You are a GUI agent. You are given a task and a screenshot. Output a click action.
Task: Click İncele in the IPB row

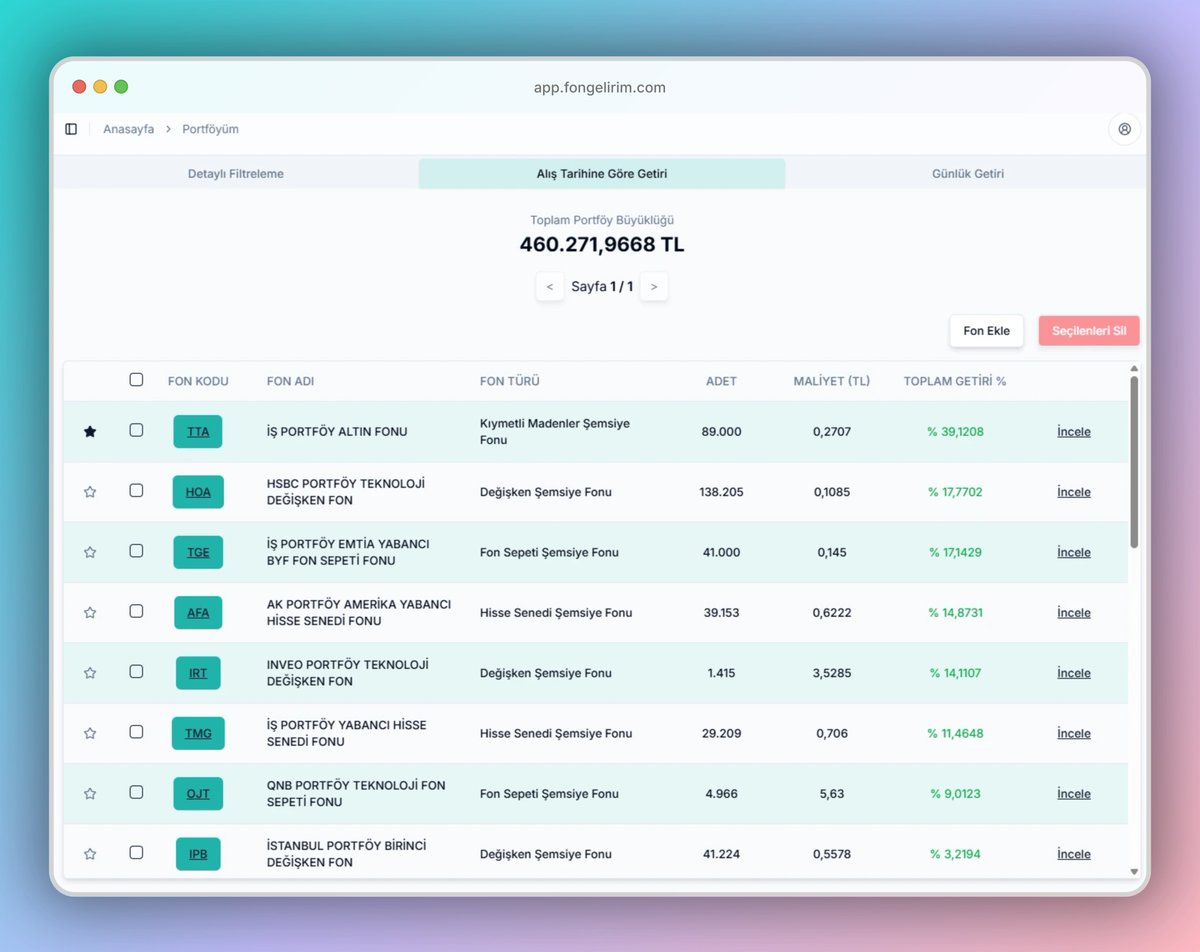coord(1074,854)
